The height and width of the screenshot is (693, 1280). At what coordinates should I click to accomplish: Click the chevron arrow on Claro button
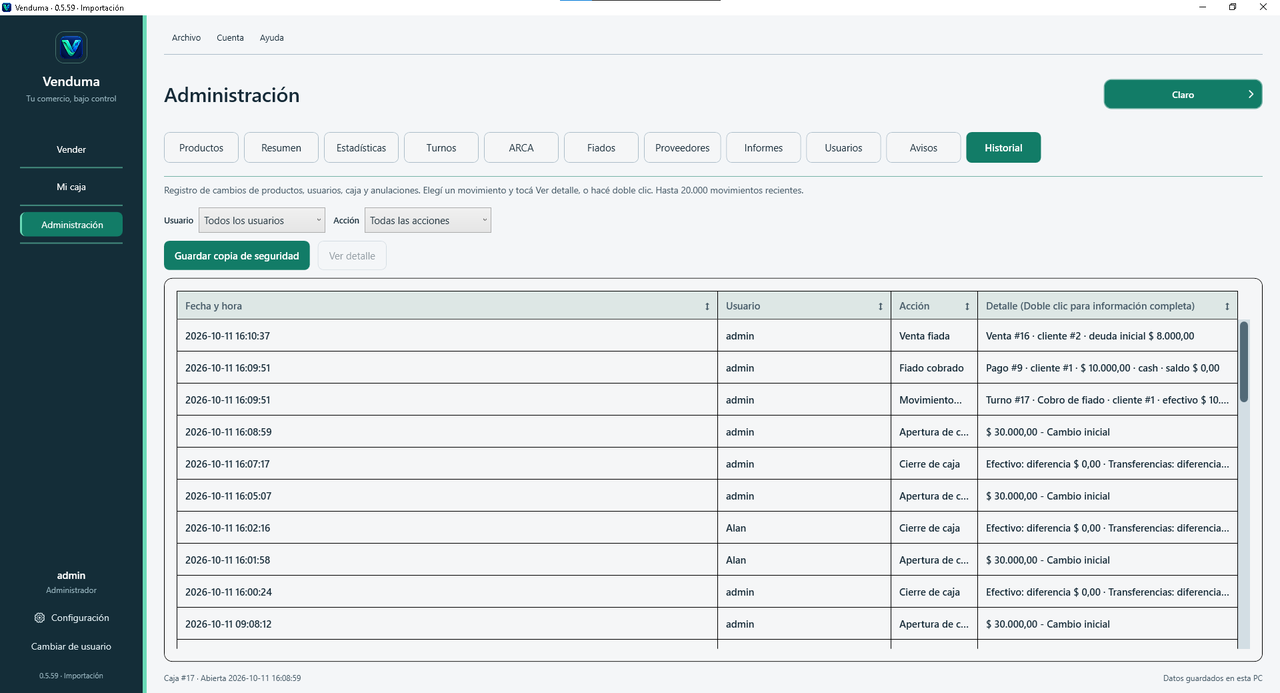point(1251,94)
